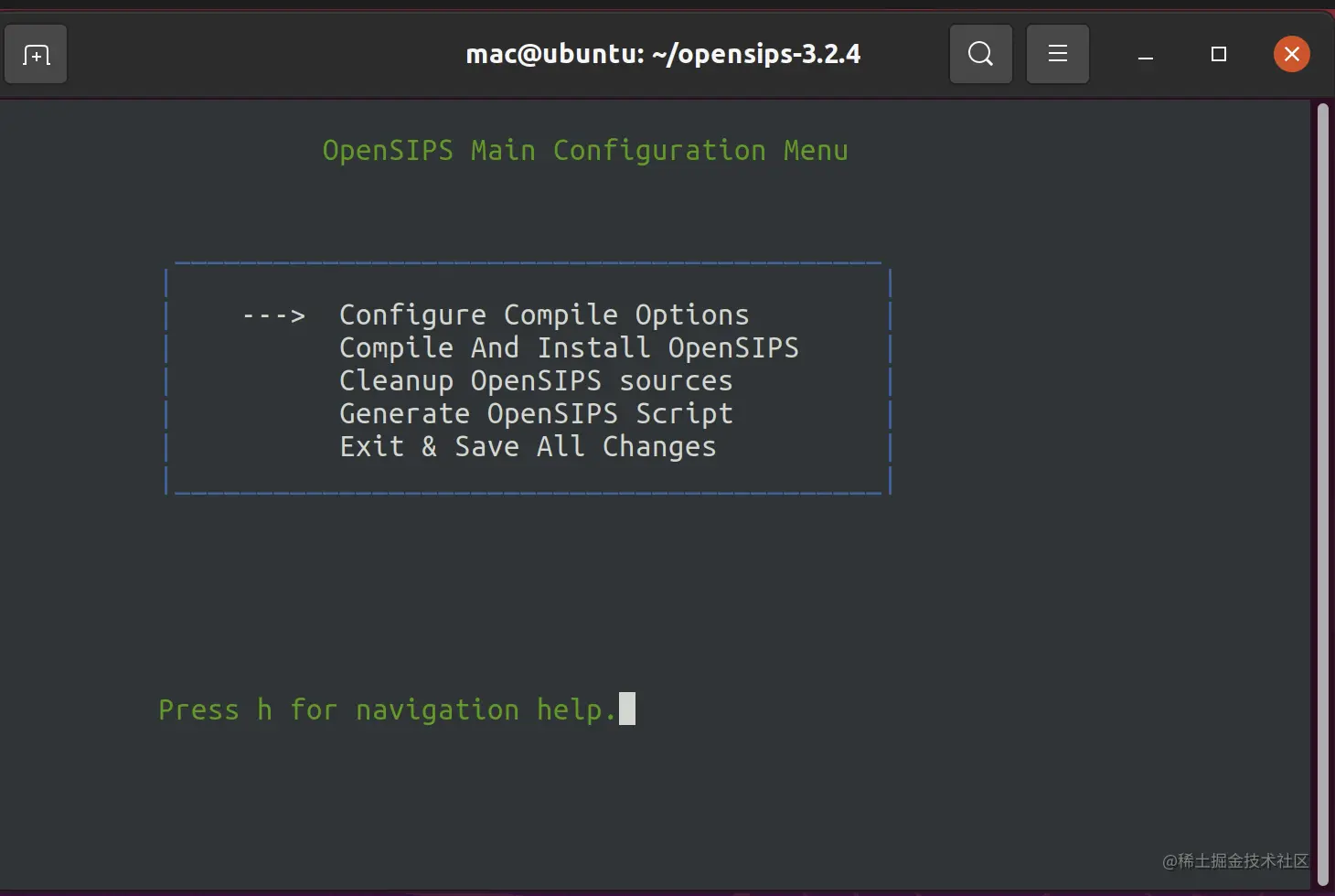Click the menu box bottom border
The width and height of the screenshot is (1335, 896).
click(527, 493)
